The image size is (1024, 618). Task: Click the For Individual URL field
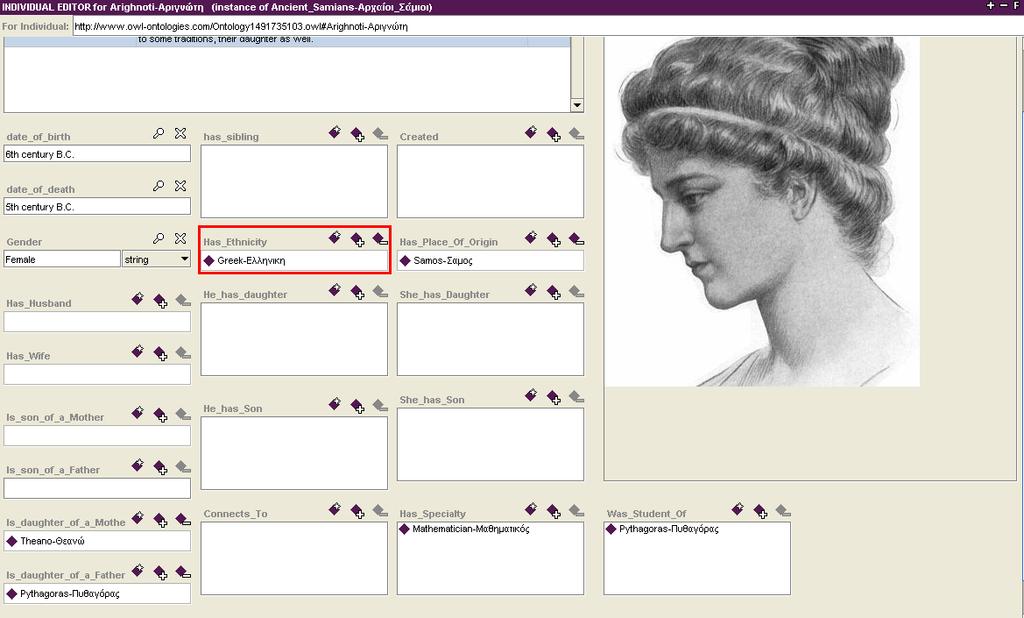pos(547,27)
